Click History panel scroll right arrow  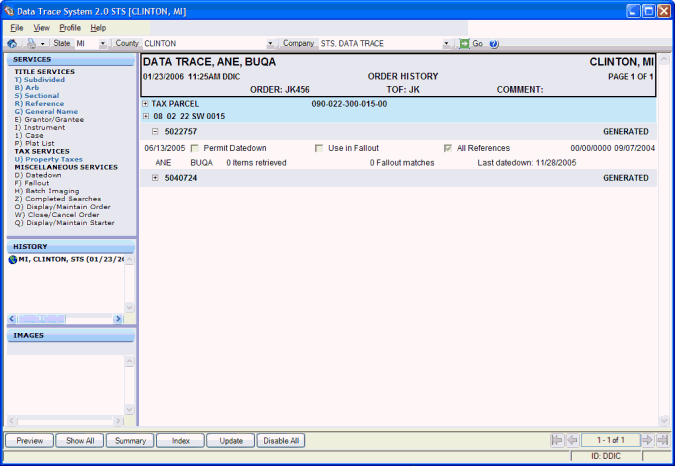[118, 319]
